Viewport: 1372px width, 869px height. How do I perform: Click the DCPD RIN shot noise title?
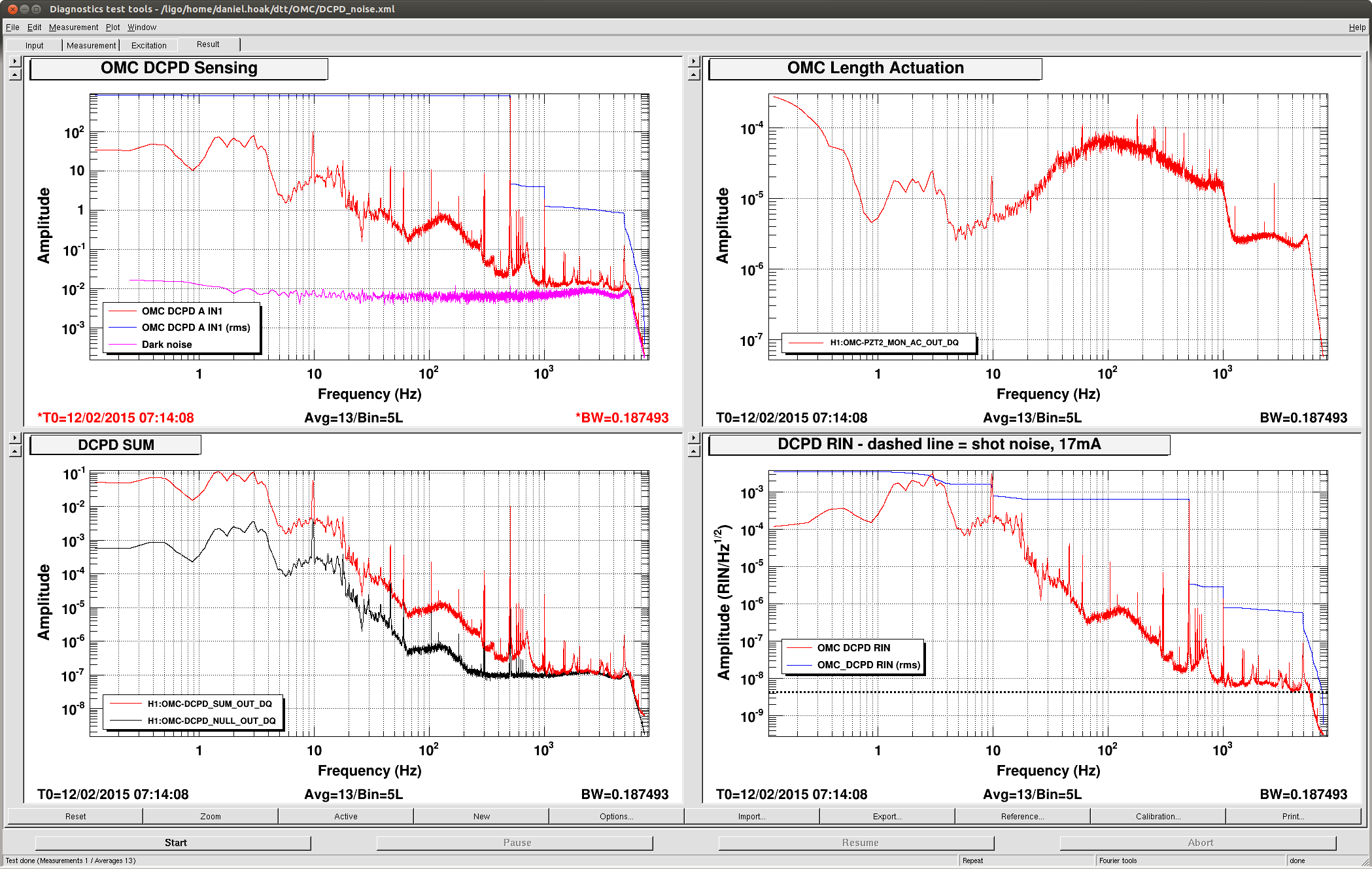pyautogui.click(x=939, y=445)
